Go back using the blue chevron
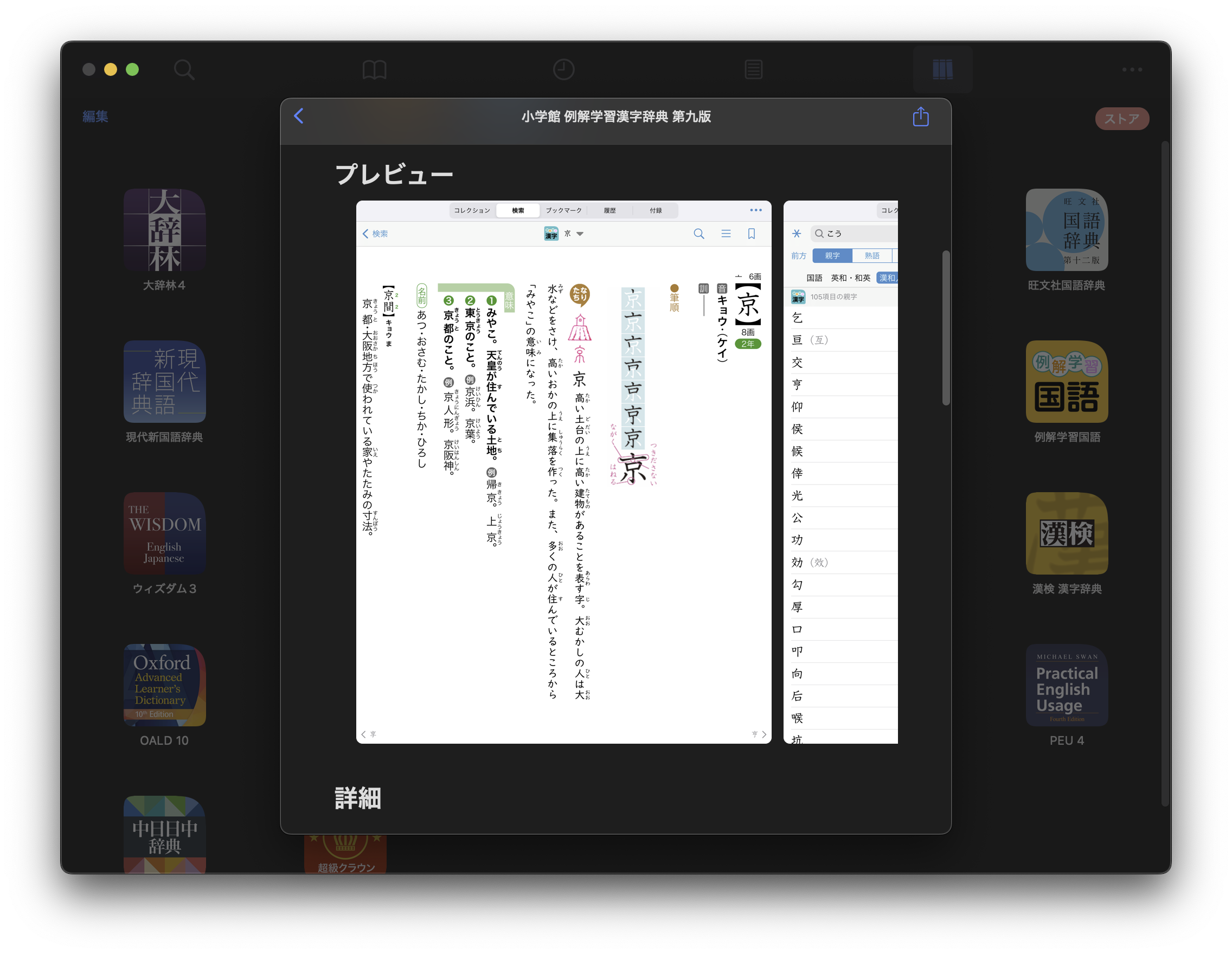Screen dimensions: 1232x954 tap(299, 116)
